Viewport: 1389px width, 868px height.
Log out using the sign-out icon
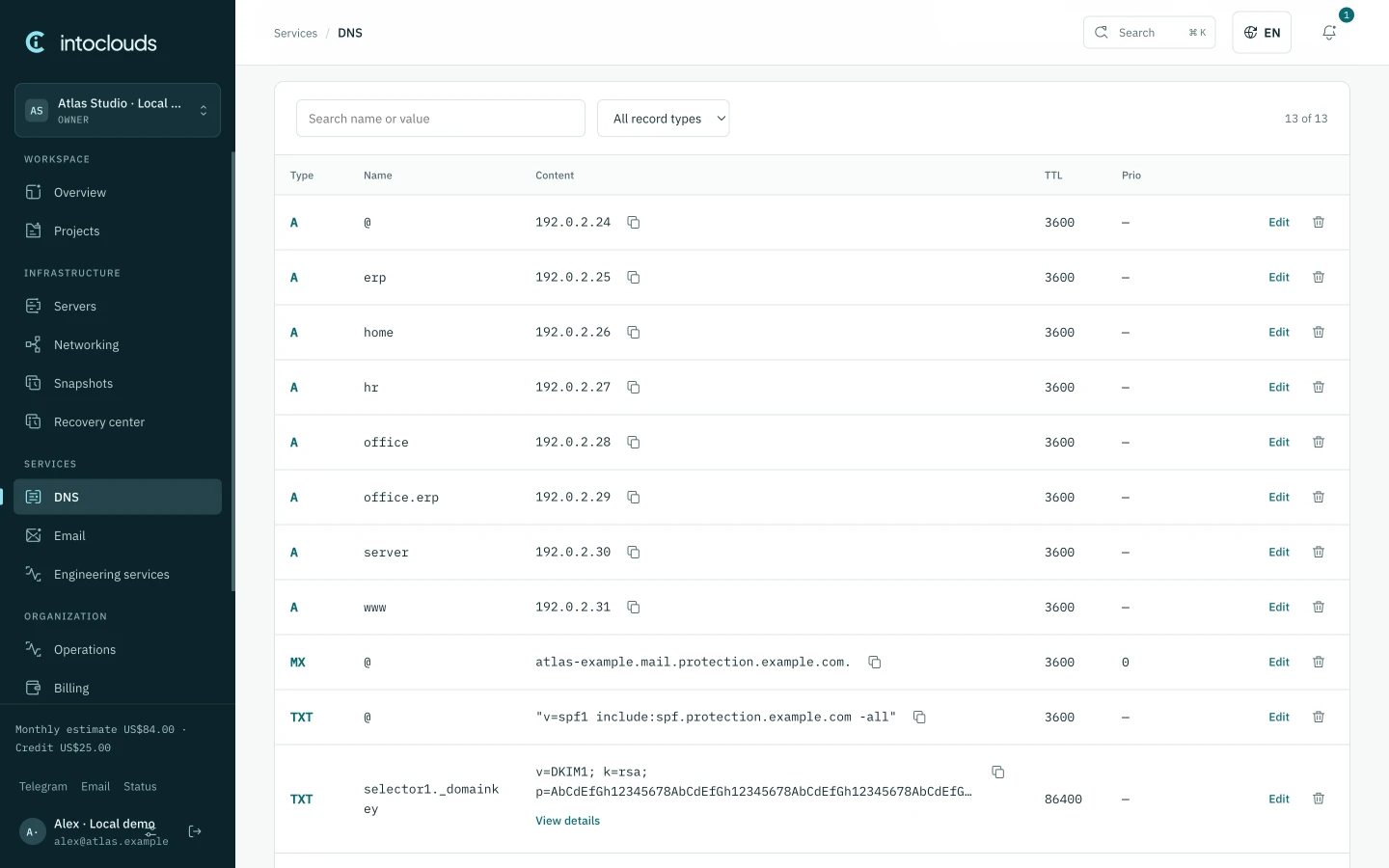[x=195, y=831]
